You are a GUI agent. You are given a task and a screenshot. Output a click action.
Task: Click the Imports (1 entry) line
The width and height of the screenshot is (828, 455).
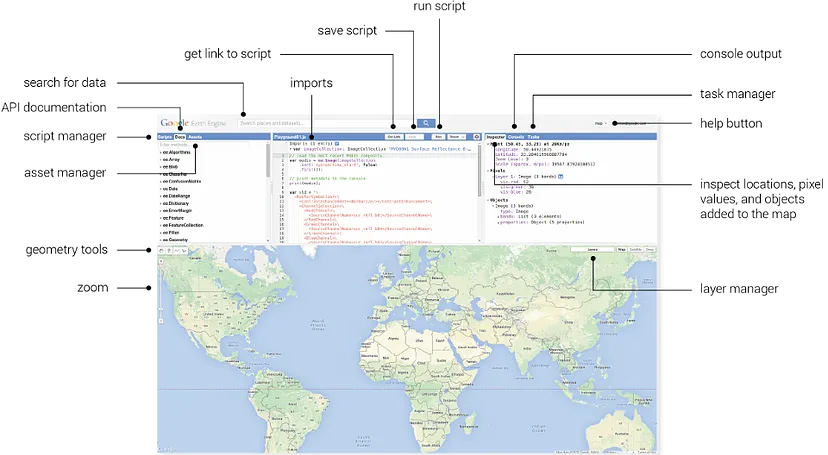pos(310,144)
